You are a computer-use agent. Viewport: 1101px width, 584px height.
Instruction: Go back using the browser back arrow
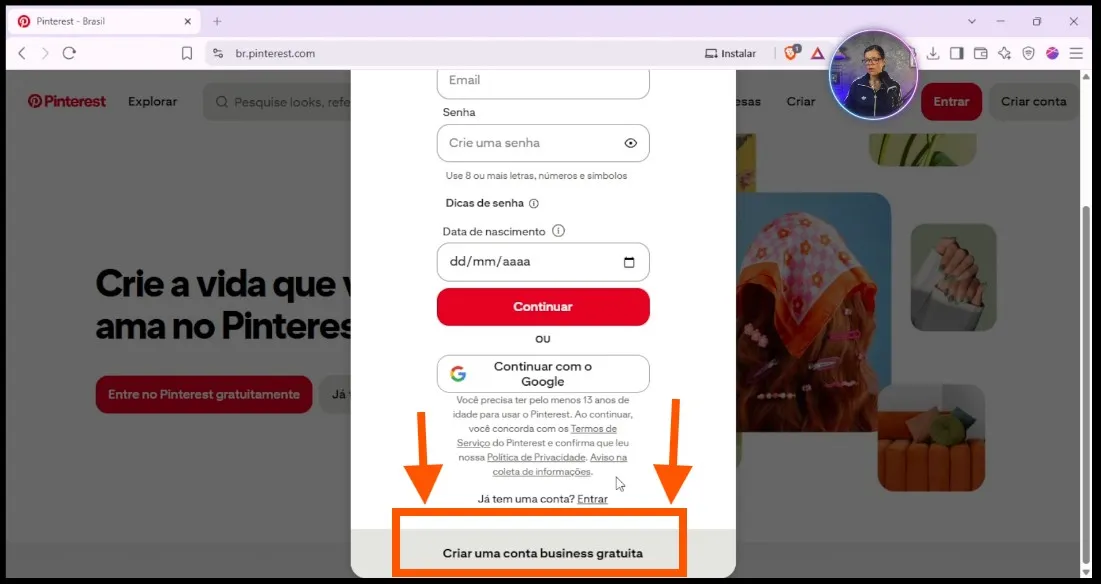pos(22,53)
